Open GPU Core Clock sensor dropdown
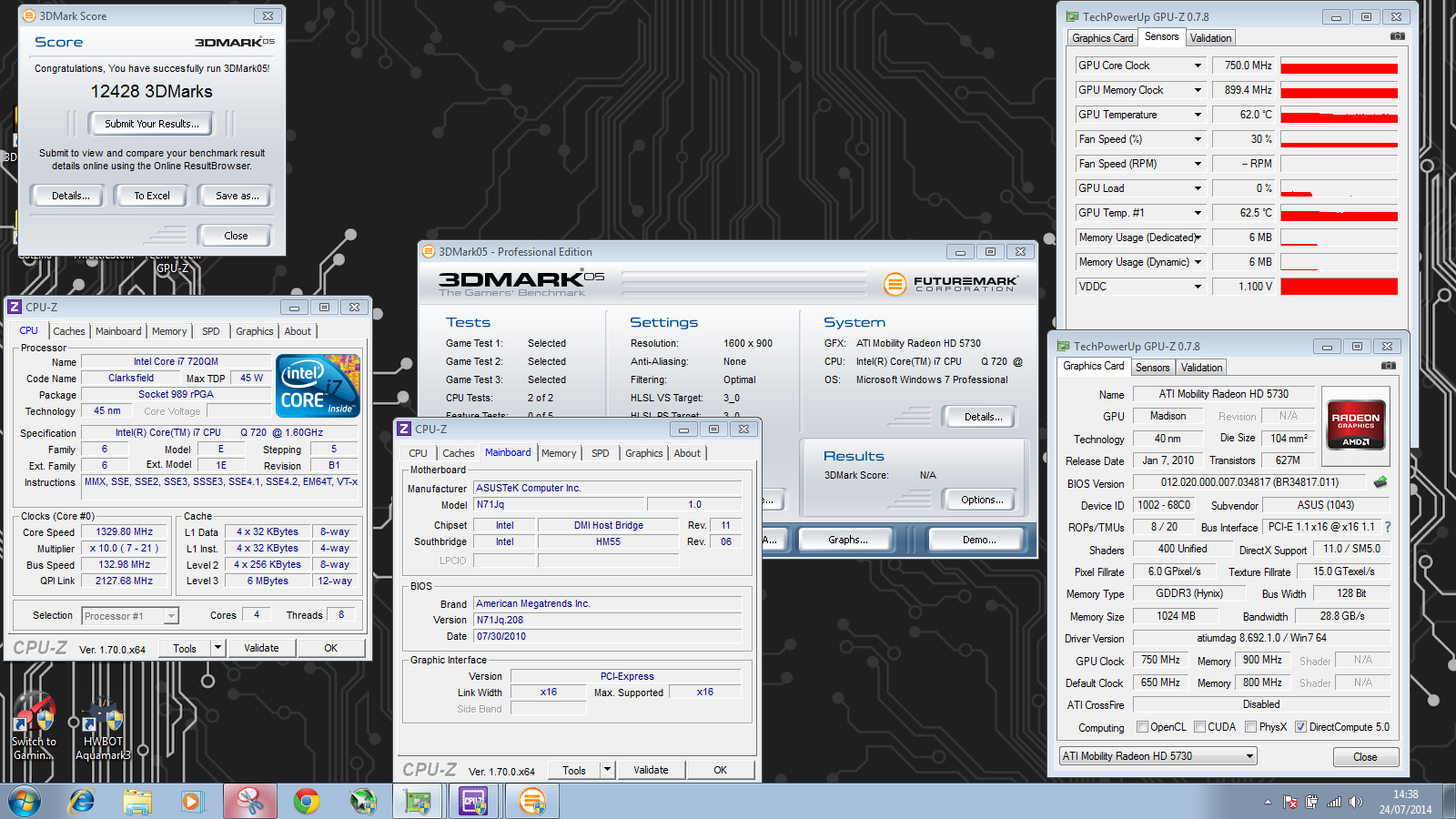The width and height of the screenshot is (1456, 819). point(1198,66)
